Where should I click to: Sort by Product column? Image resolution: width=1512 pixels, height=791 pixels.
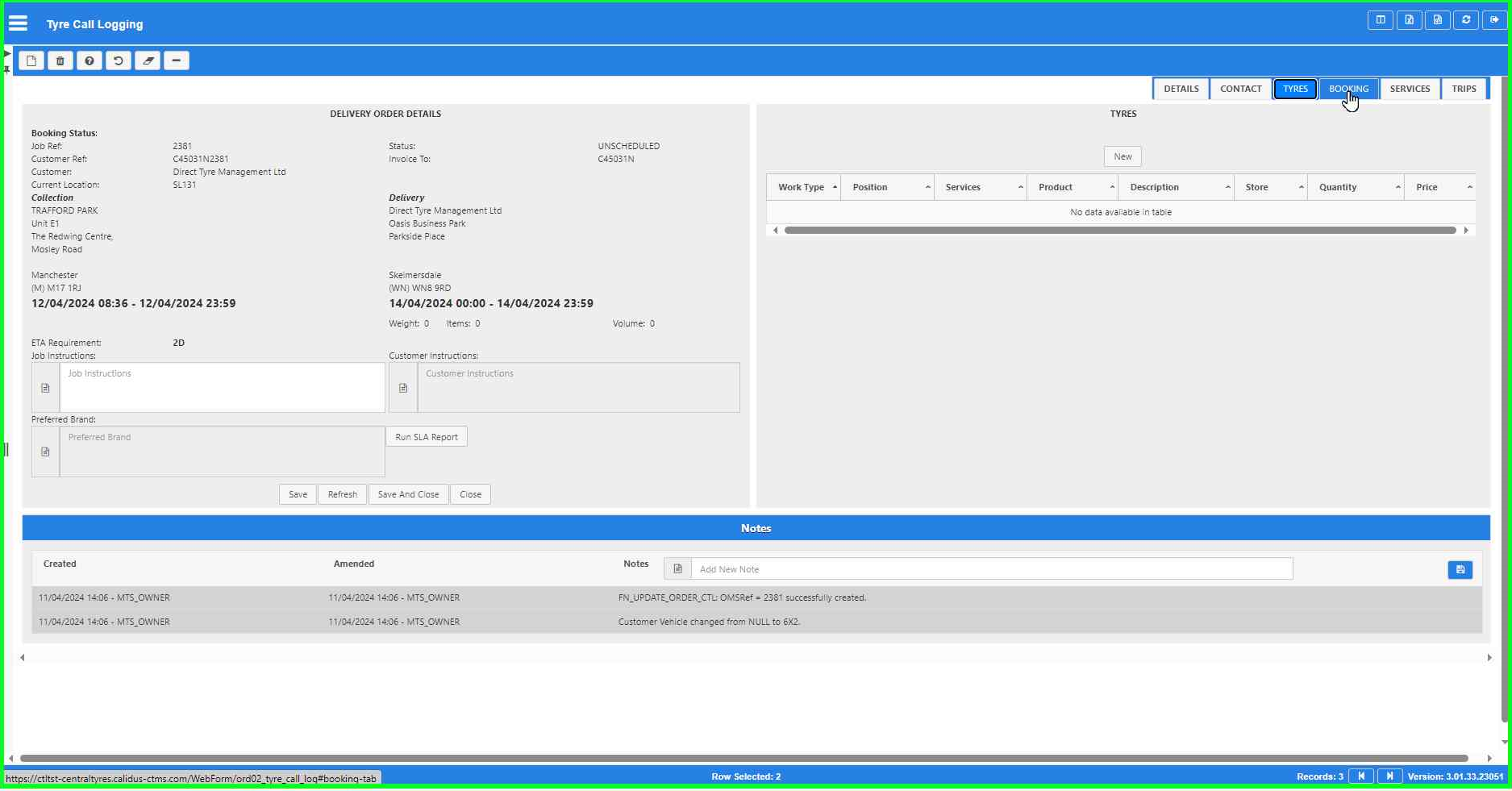point(1073,187)
